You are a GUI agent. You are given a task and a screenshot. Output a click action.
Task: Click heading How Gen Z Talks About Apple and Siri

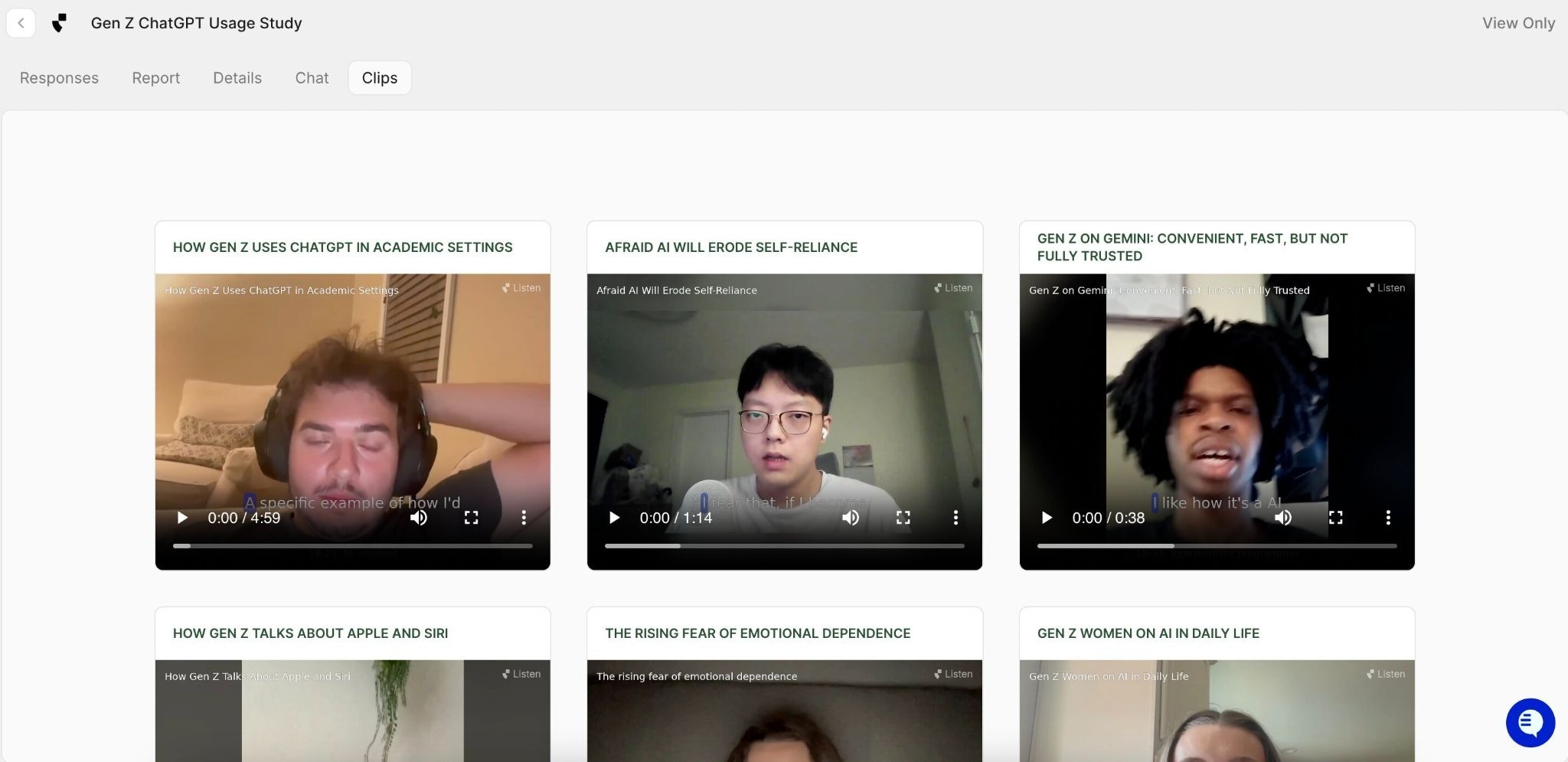310,633
